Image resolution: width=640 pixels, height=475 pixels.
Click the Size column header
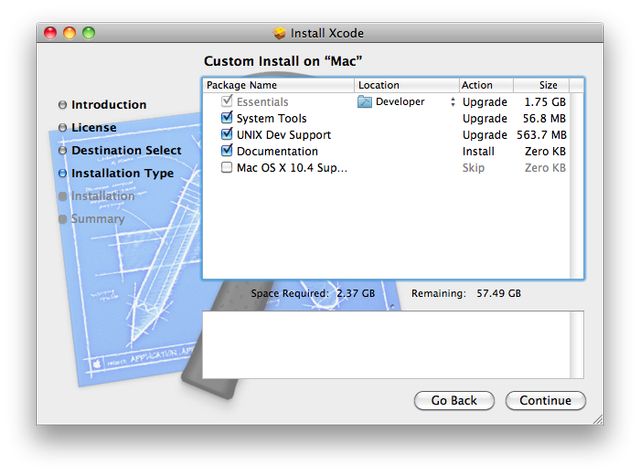[x=541, y=85]
